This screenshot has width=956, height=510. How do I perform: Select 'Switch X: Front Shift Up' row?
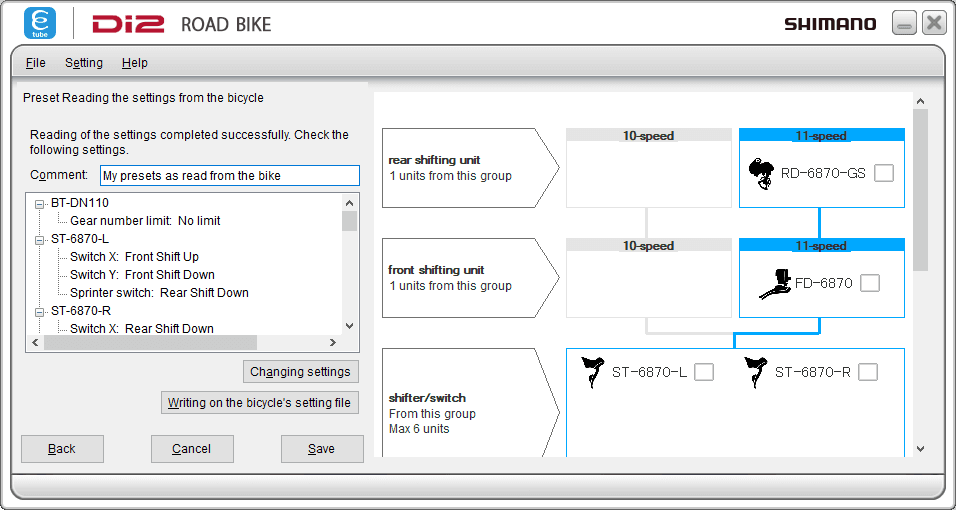[x=134, y=257]
